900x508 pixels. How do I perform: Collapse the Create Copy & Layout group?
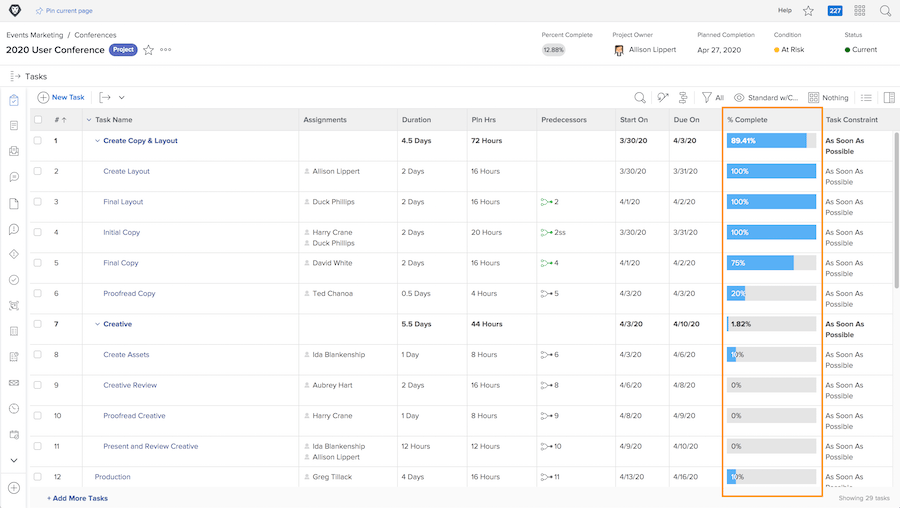tap(97, 141)
